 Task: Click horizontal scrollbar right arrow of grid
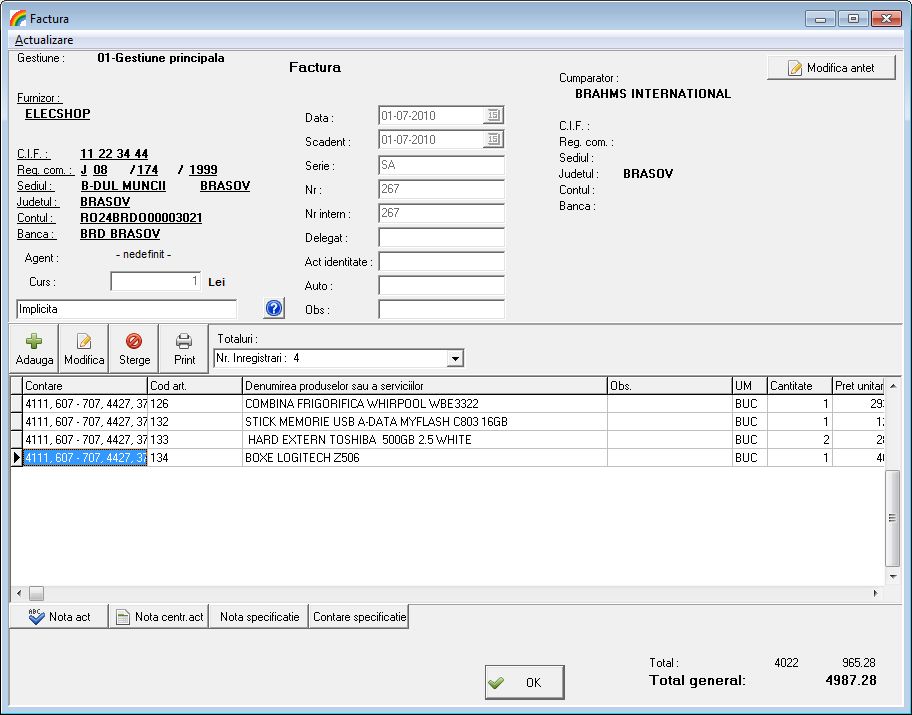tap(876, 593)
